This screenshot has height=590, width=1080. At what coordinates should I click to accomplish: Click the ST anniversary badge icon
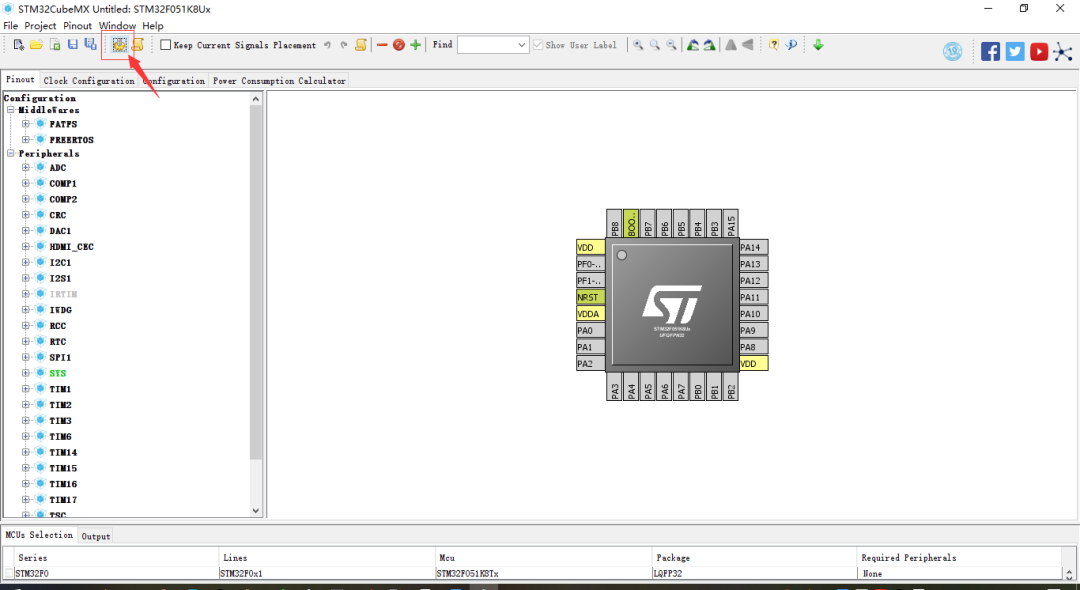[x=953, y=52]
